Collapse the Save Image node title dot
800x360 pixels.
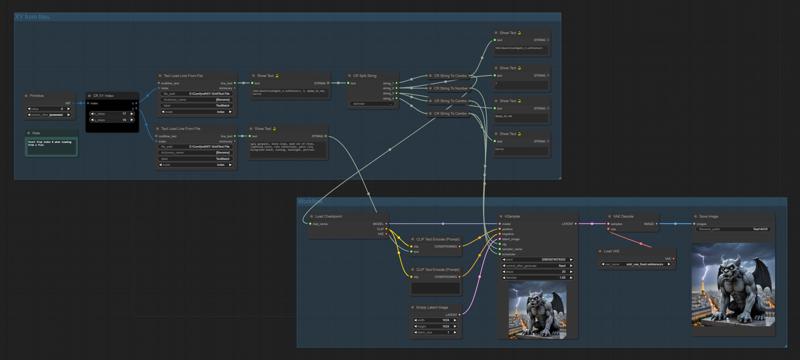(x=695, y=216)
